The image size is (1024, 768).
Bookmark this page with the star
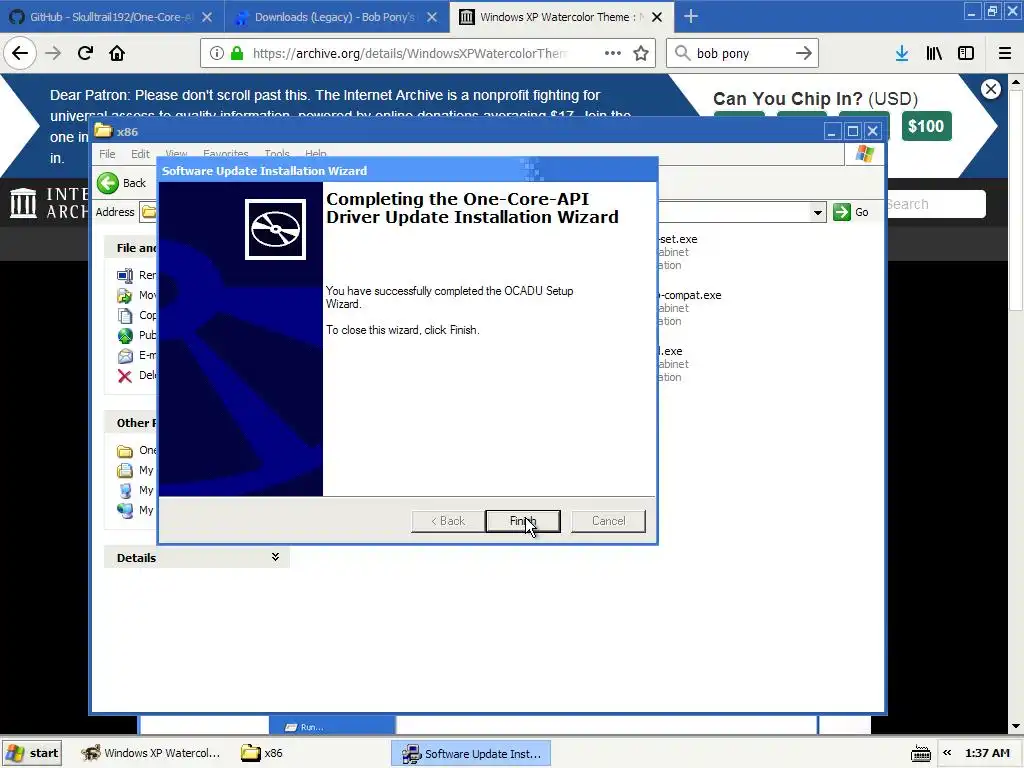[641, 53]
